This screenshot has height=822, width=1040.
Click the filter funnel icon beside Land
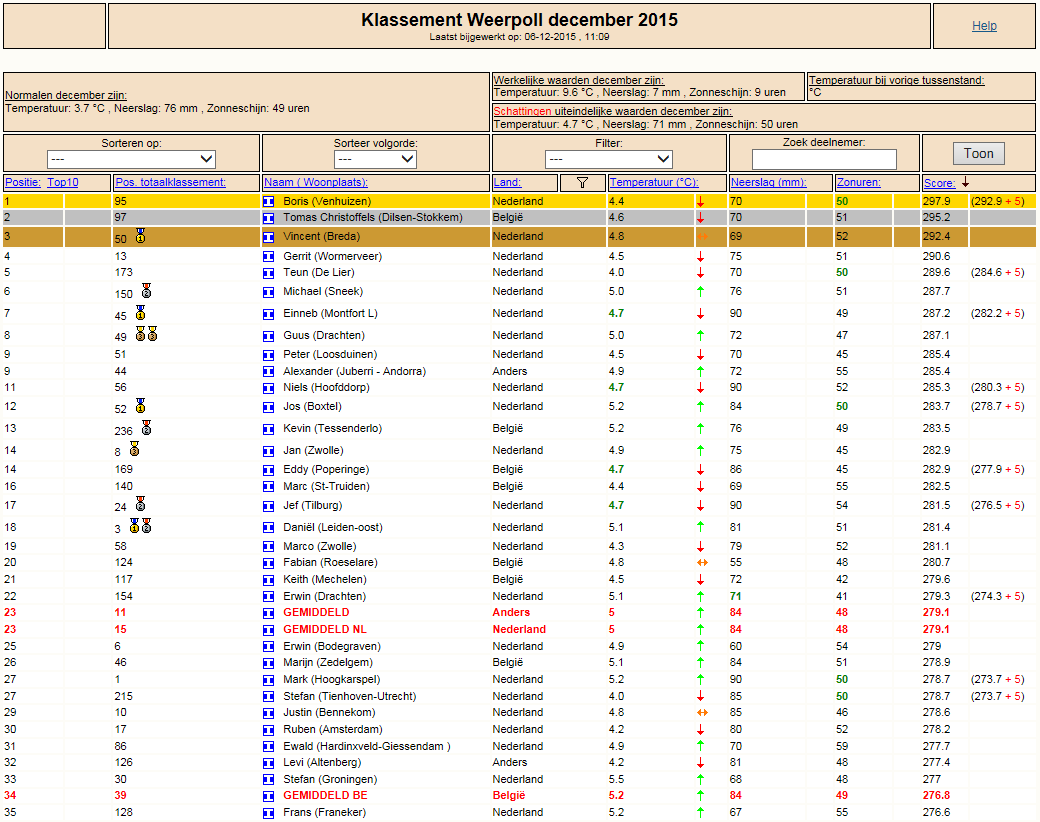582,182
